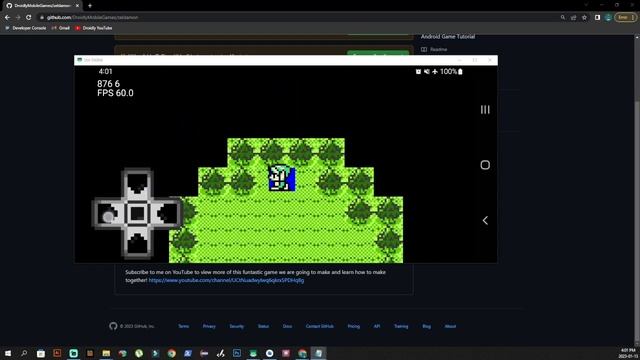This screenshot has height=360, width=640.
Task: Click the airplane mode status icon
Action: tap(435, 71)
